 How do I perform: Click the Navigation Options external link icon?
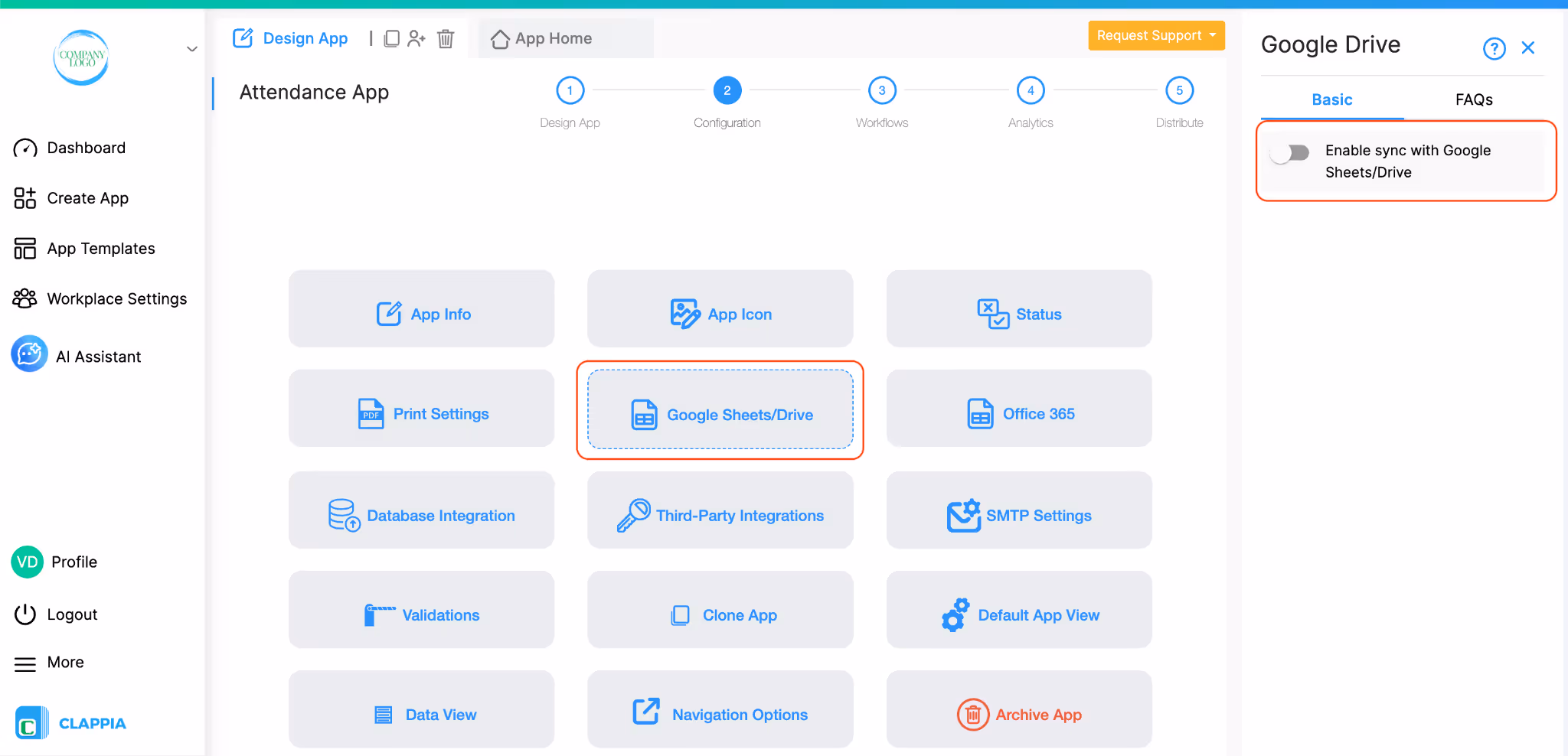coord(646,711)
